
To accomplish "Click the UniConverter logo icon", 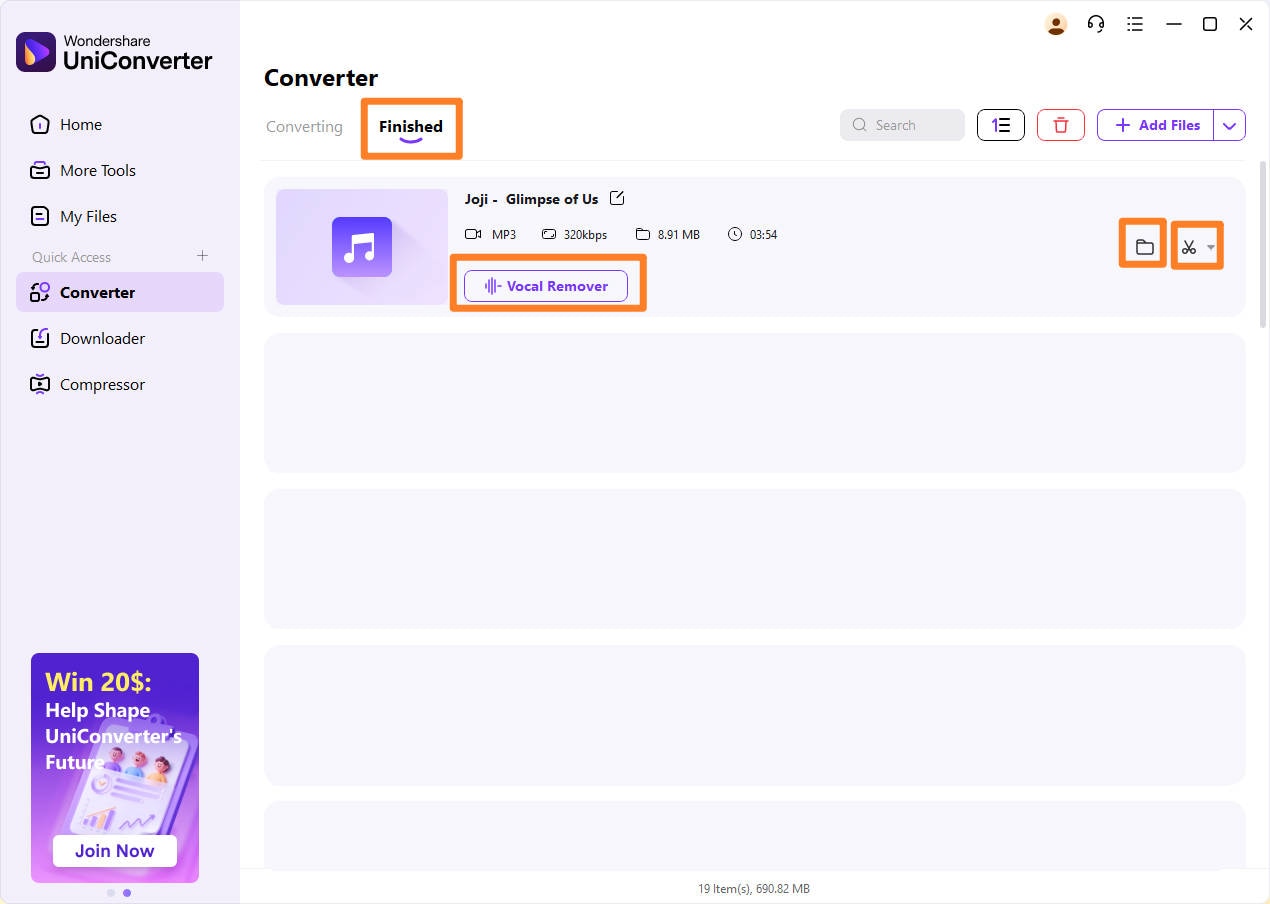I will pyautogui.click(x=36, y=52).
